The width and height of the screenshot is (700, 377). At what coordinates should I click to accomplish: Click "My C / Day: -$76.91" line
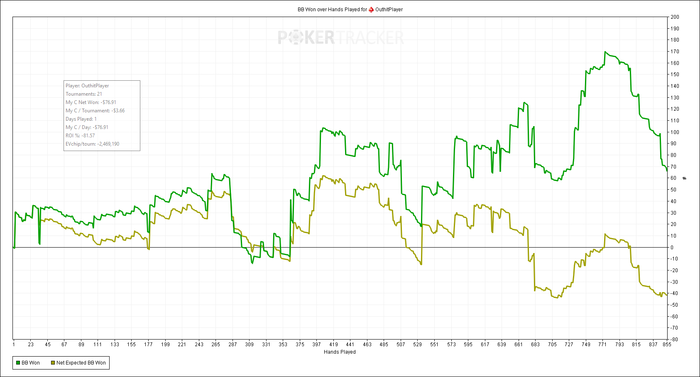coord(87,127)
